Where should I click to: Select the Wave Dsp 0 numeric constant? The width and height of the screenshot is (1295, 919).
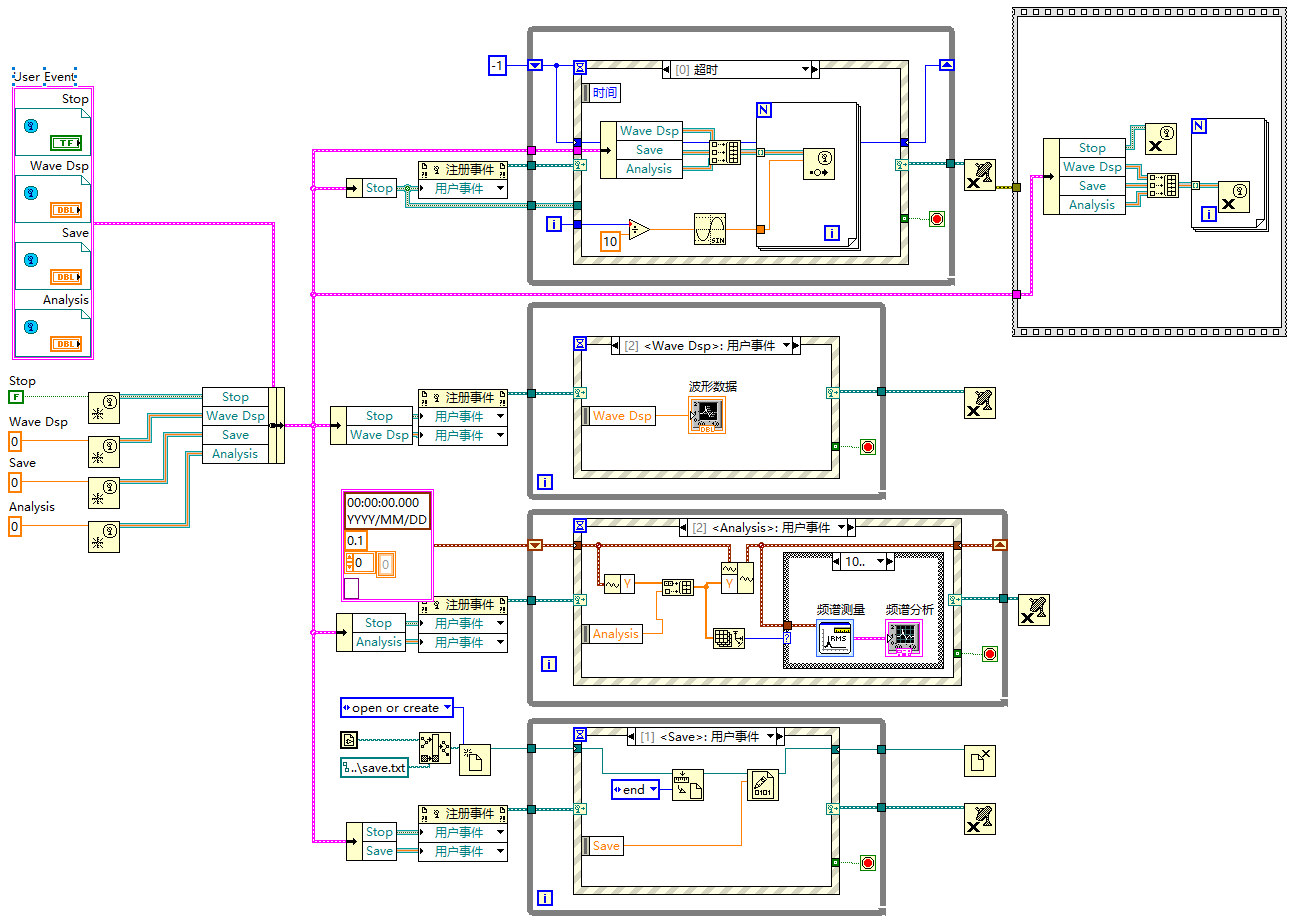tap(14, 441)
